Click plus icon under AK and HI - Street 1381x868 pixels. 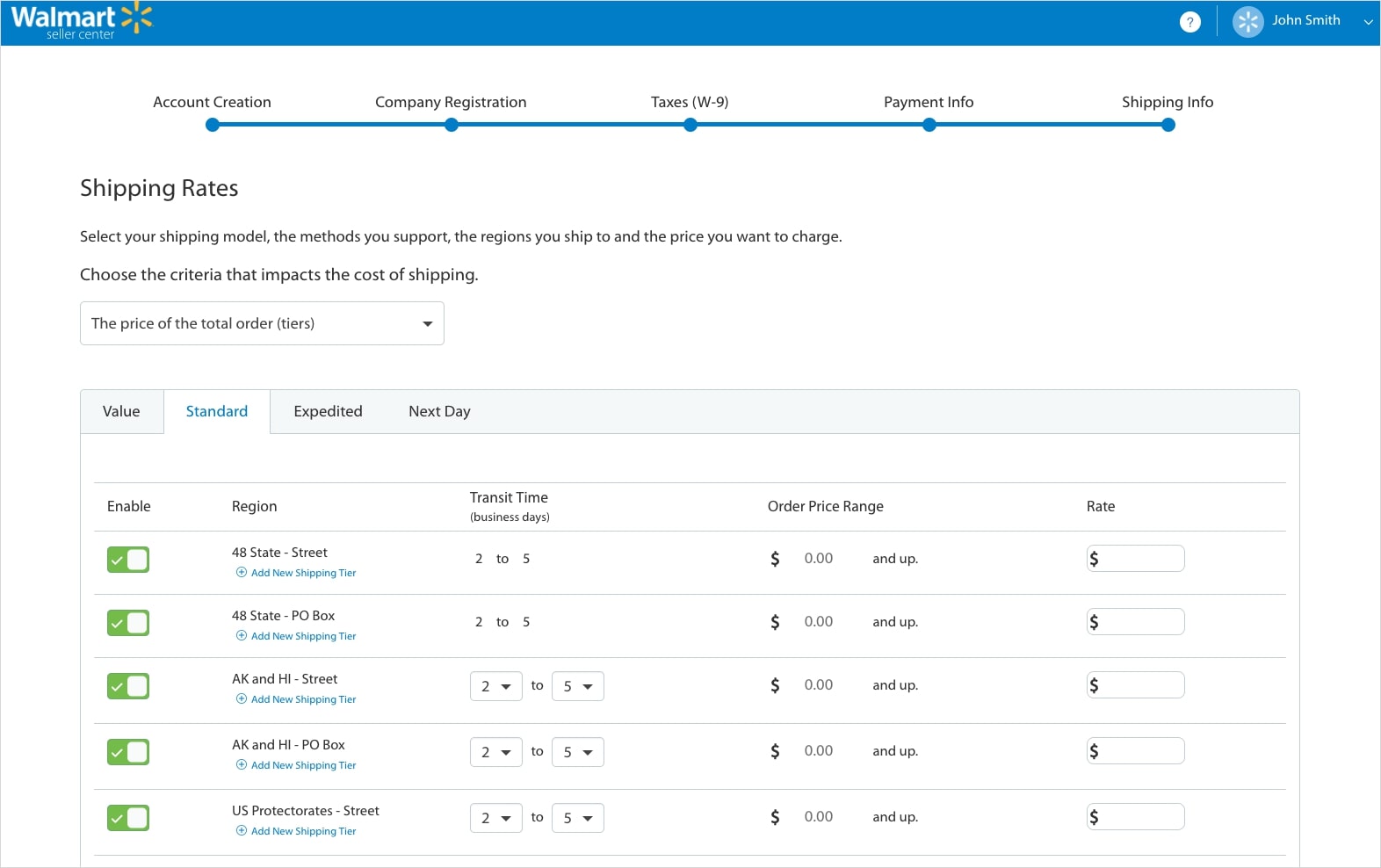click(242, 699)
